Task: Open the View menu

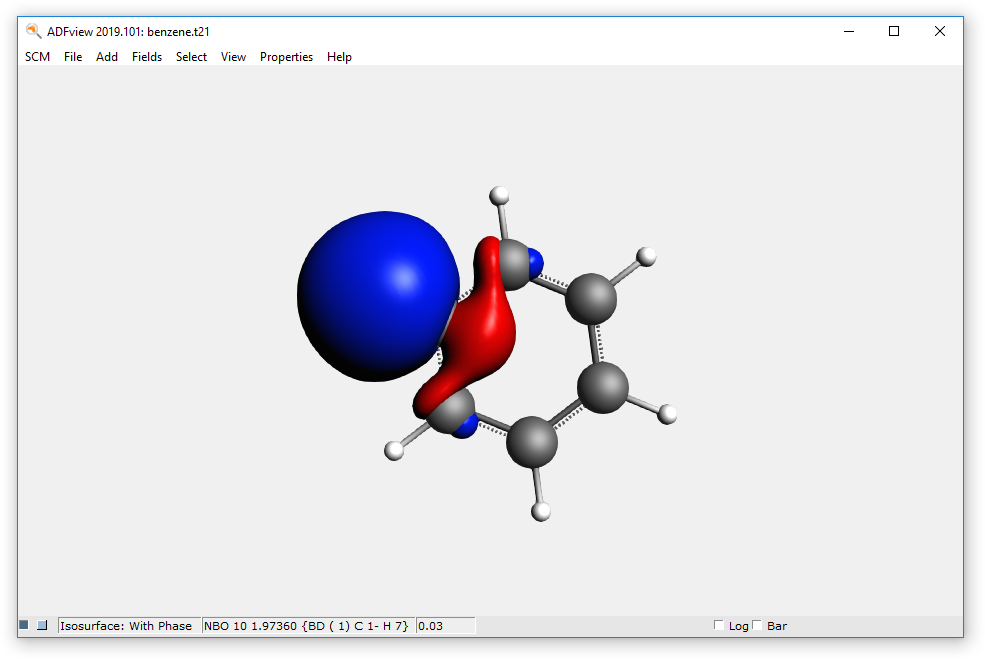Action: (233, 57)
